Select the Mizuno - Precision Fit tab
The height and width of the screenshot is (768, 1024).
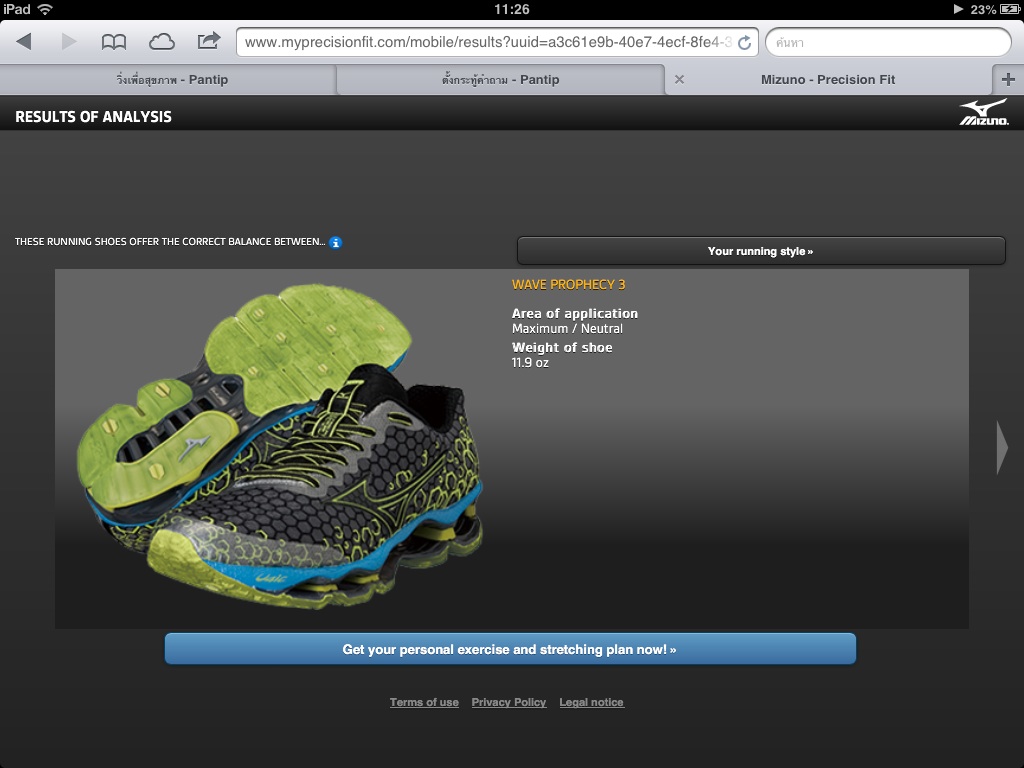(827, 80)
